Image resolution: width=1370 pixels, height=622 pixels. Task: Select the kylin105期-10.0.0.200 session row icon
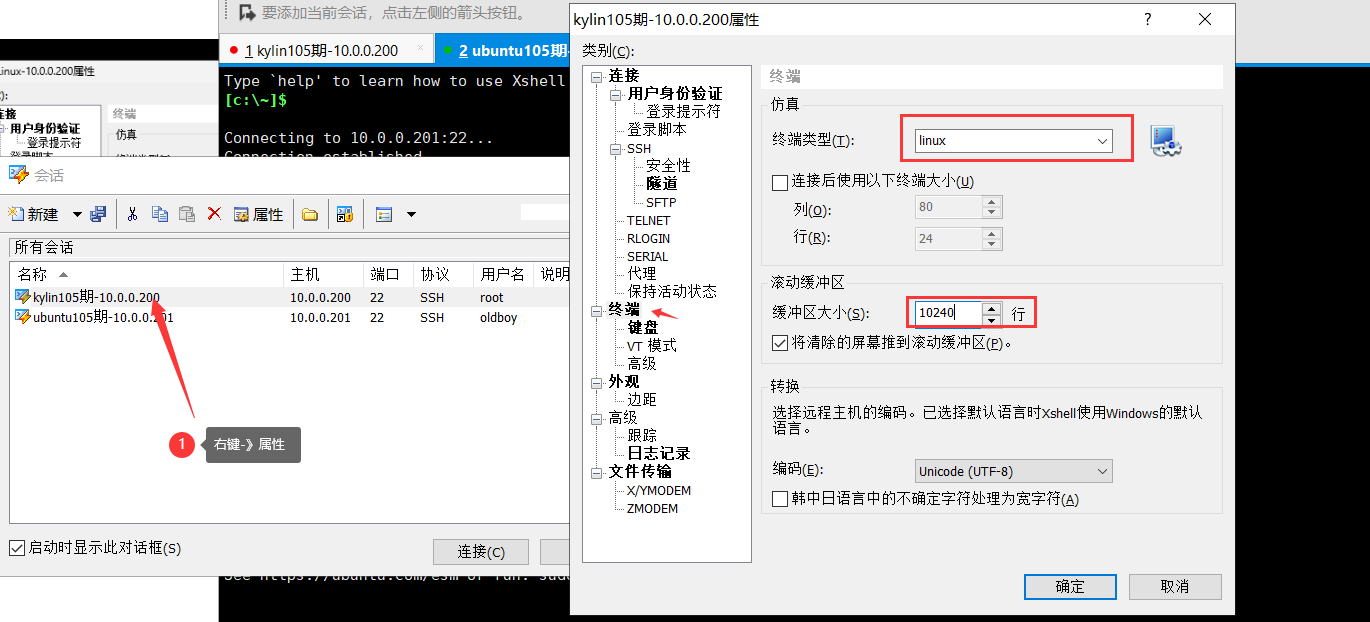click(23, 297)
